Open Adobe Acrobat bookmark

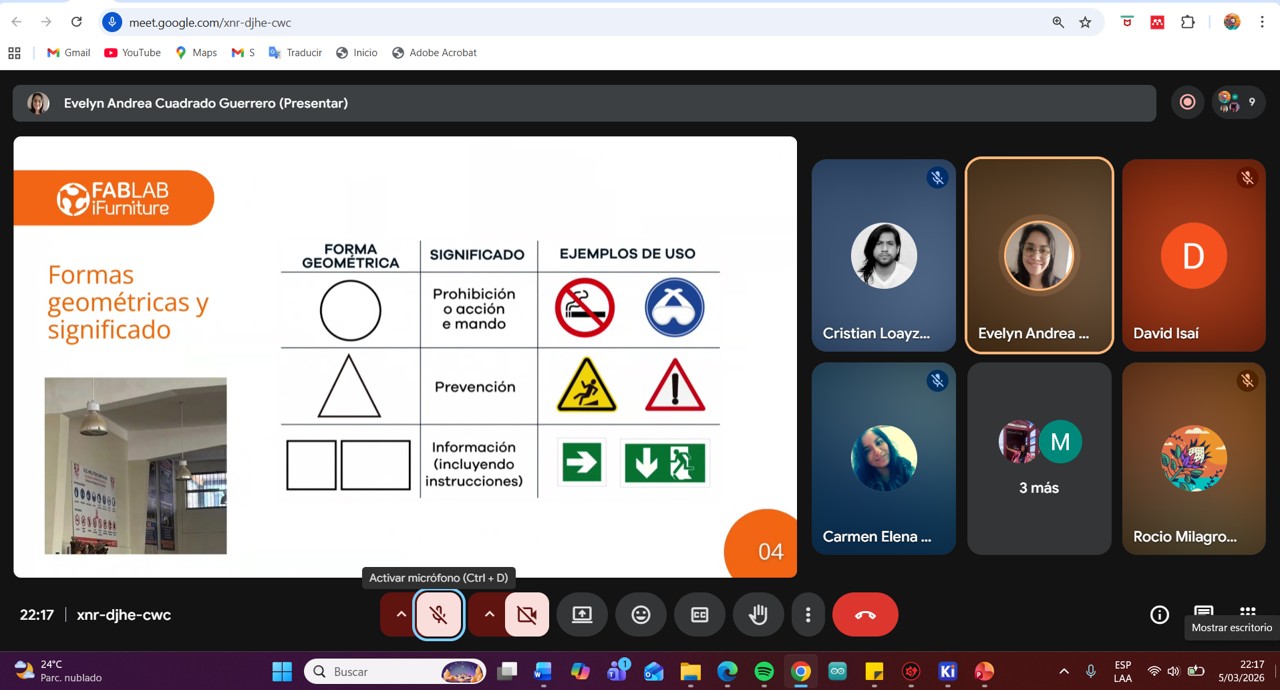(434, 53)
